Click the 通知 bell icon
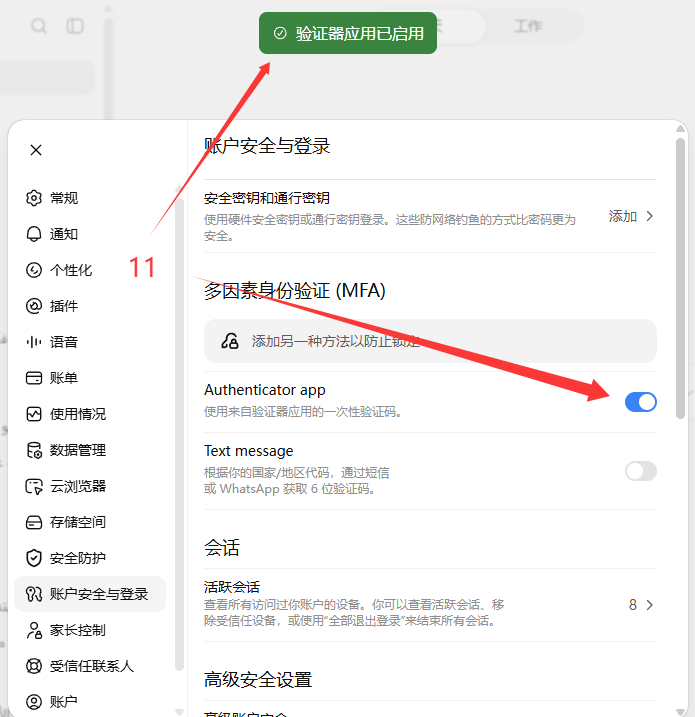The image size is (695, 717). click(x=34, y=234)
